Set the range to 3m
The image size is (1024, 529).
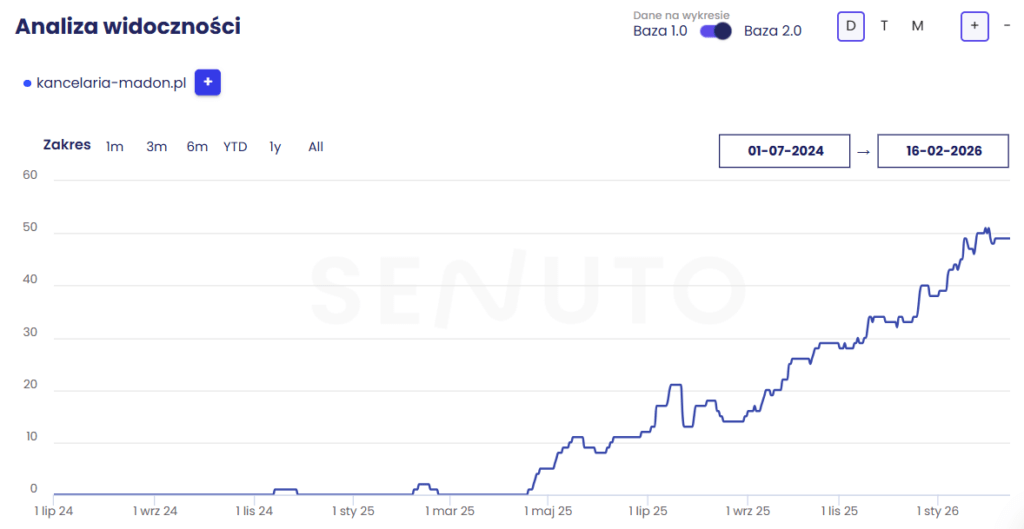click(157, 147)
